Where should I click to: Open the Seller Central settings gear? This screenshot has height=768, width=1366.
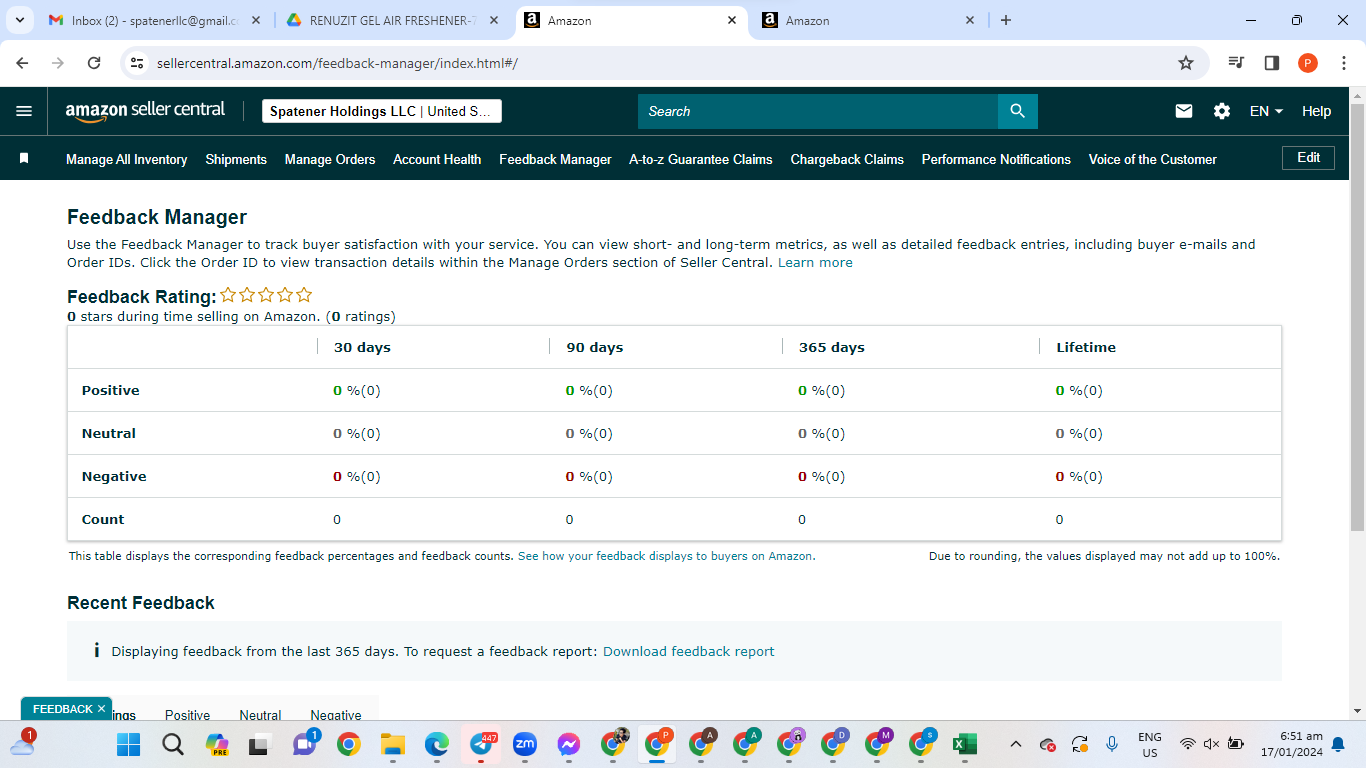(x=1222, y=111)
